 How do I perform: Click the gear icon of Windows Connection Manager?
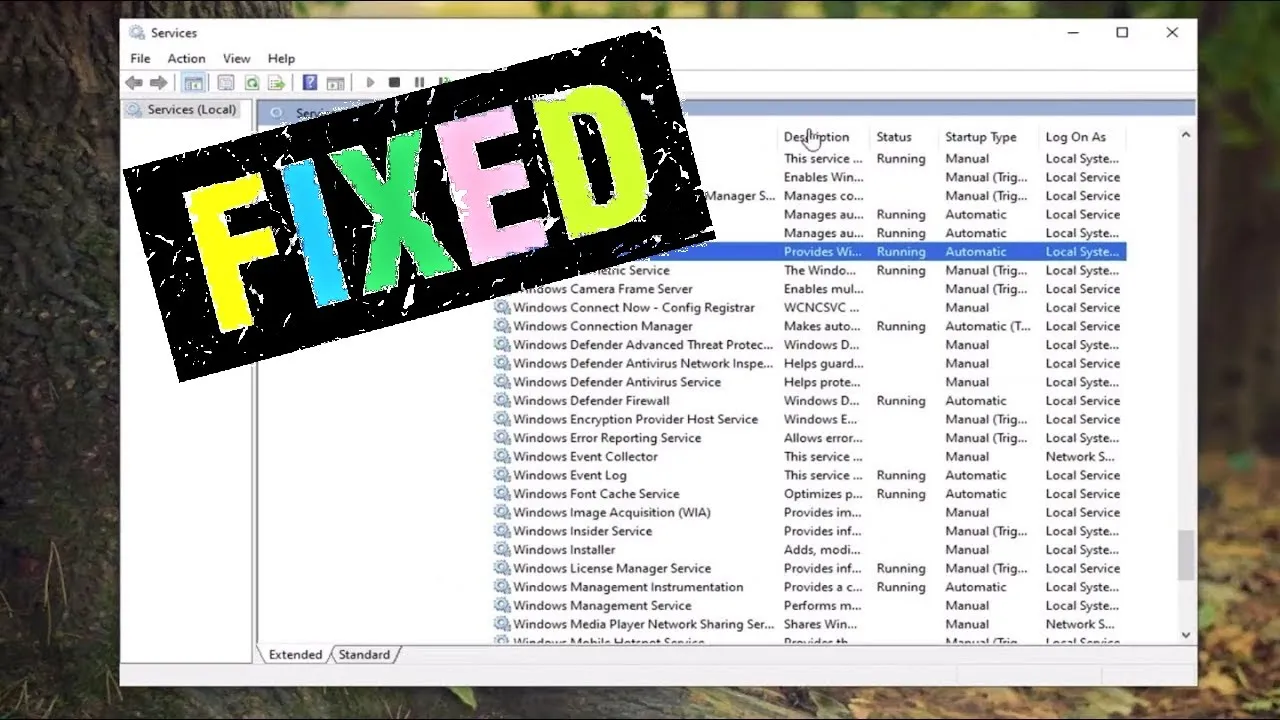pos(502,326)
